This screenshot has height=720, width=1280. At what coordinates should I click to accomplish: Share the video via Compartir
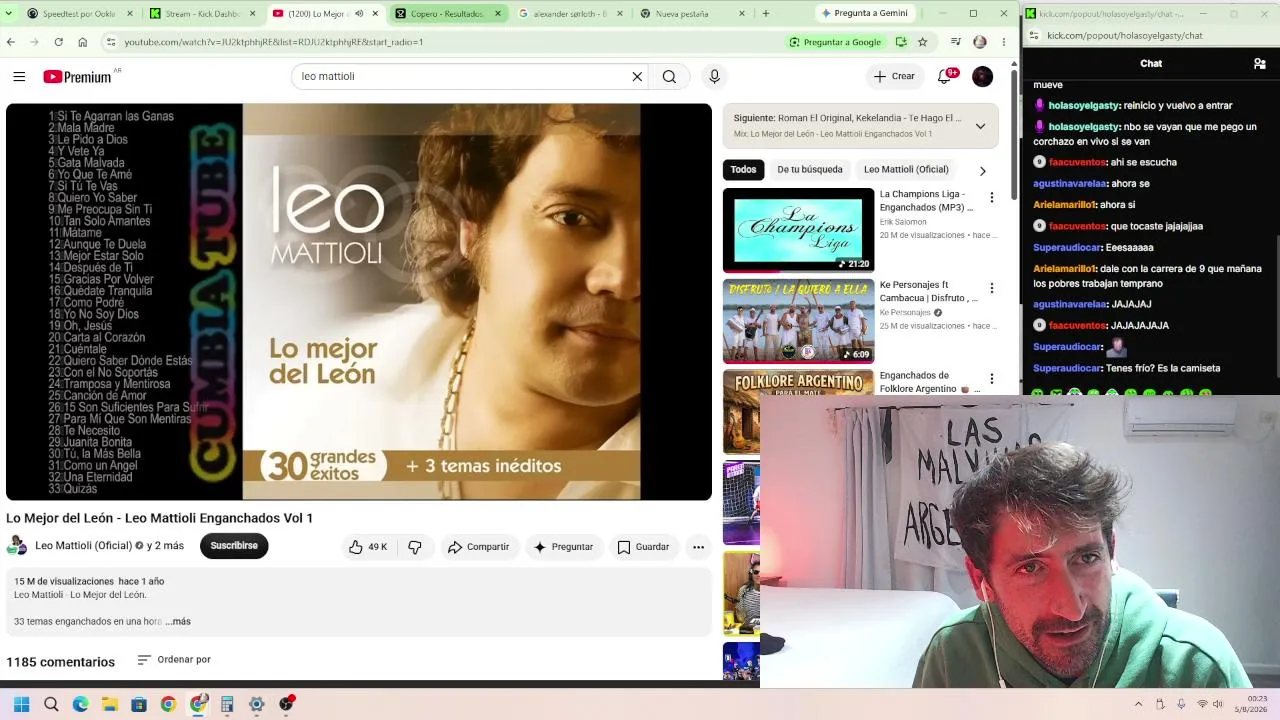pos(479,547)
